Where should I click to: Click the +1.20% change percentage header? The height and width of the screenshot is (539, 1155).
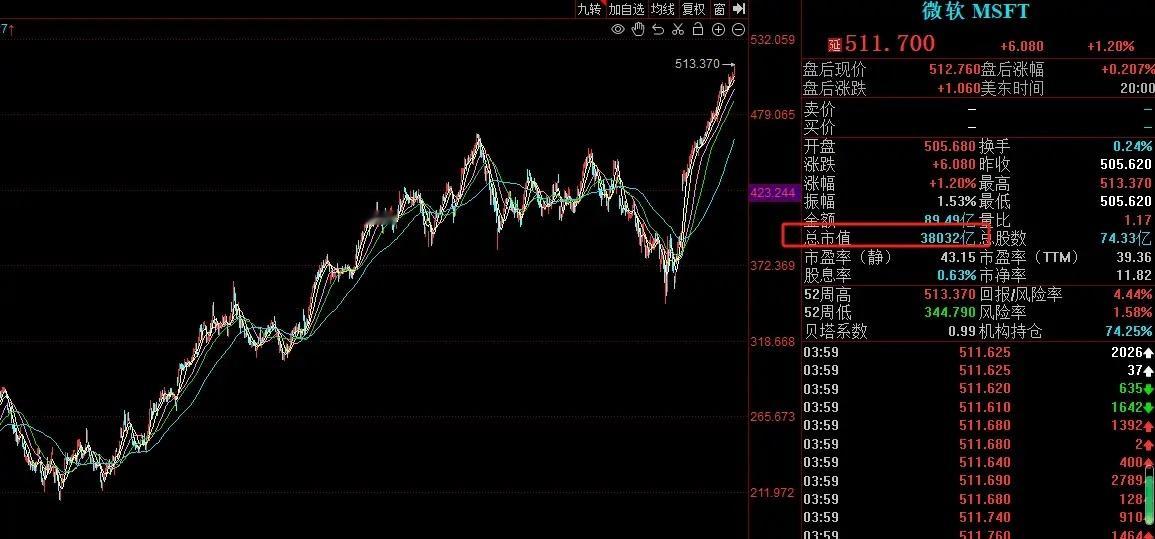1111,46
